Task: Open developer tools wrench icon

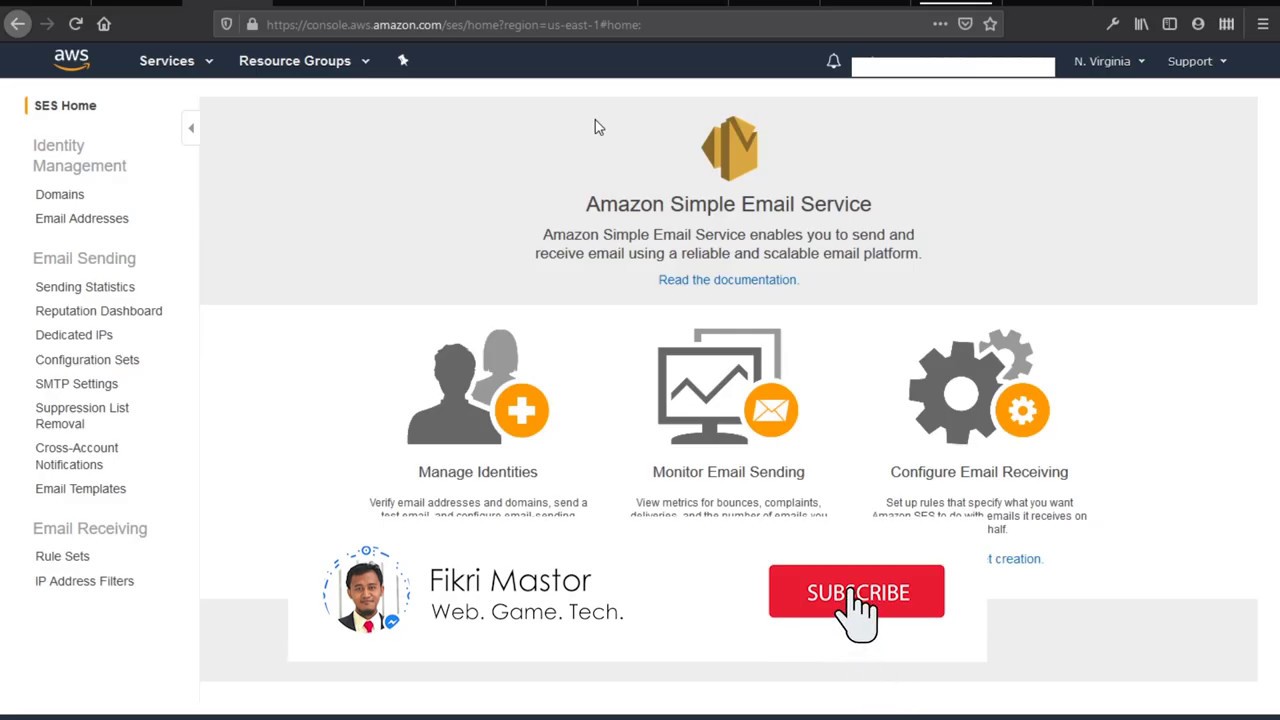Action: (1112, 24)
